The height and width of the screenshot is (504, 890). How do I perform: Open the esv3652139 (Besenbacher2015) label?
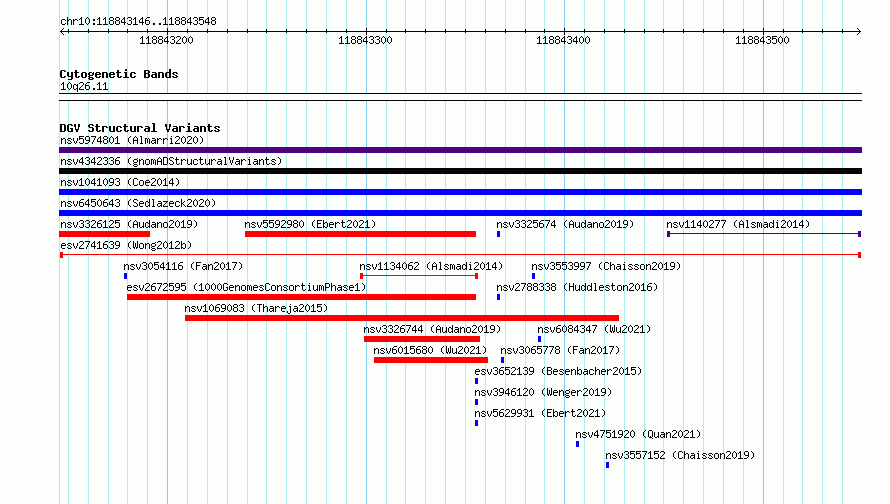[x=558, y=371]
